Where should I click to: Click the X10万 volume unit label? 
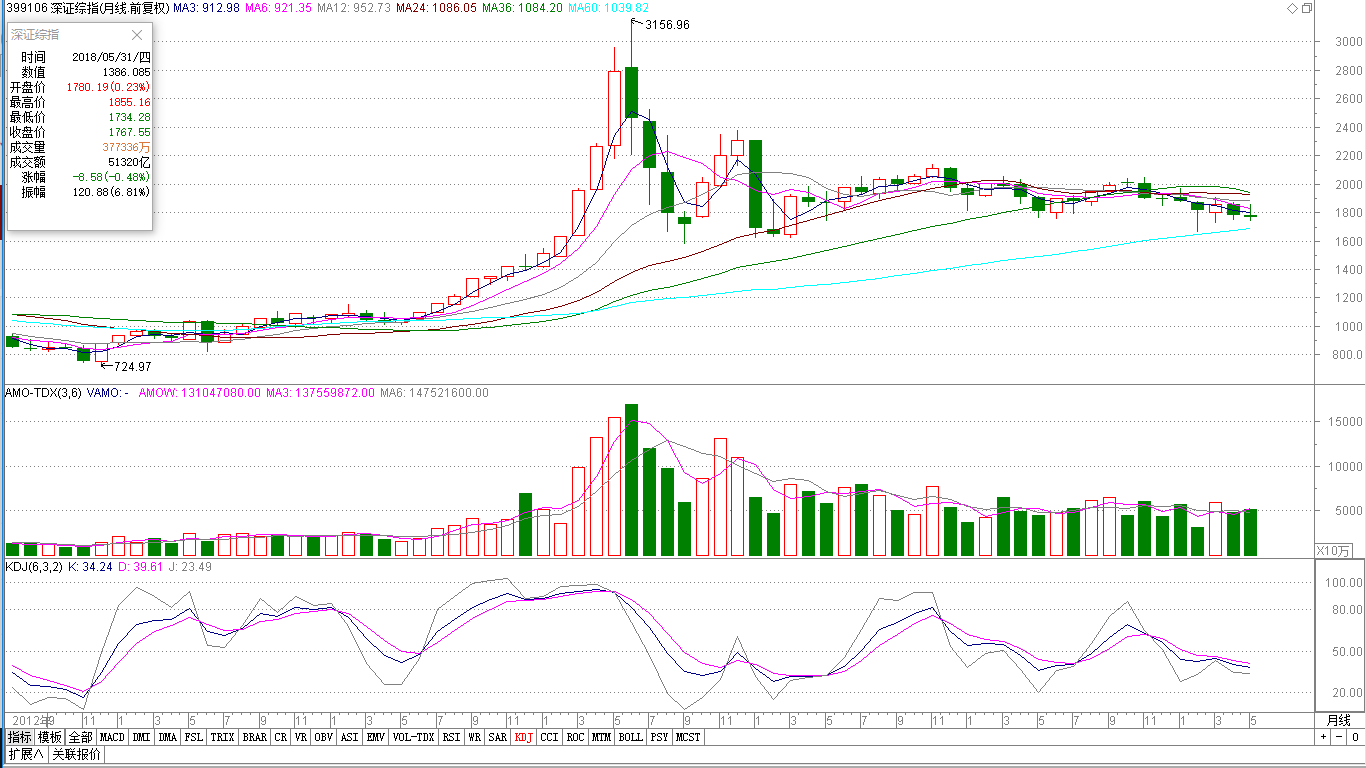[x=1333, y=551]
